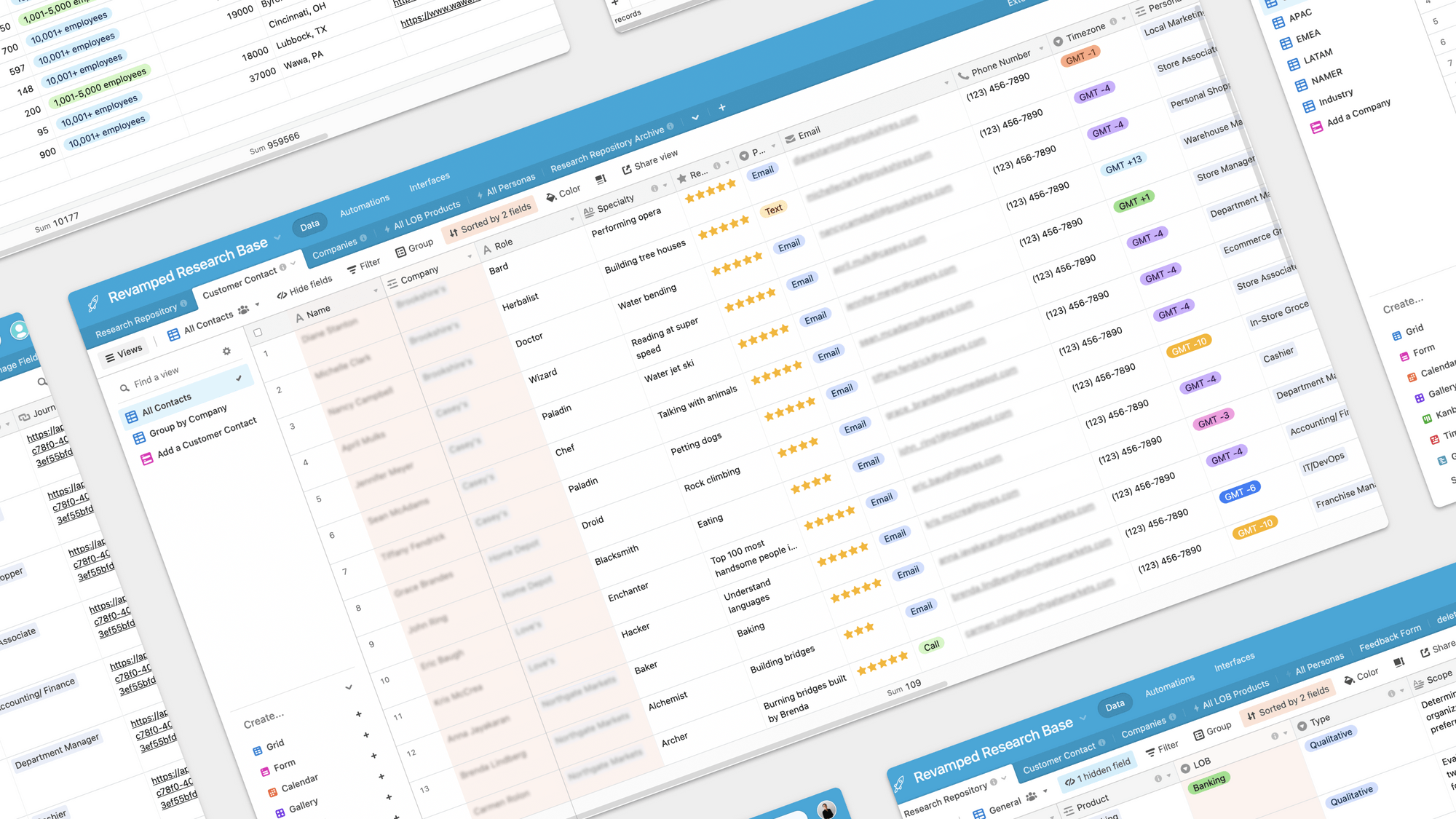1456x819 pixels.
Task: Click plus icon next to Form in center Create list
Action: point(366,735)
